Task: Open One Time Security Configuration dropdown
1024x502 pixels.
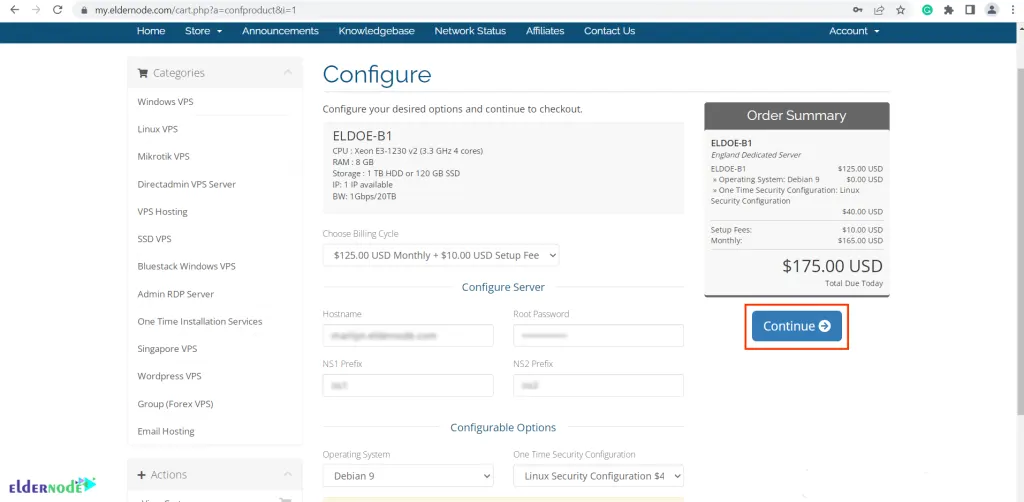Action: pos(598,476)
